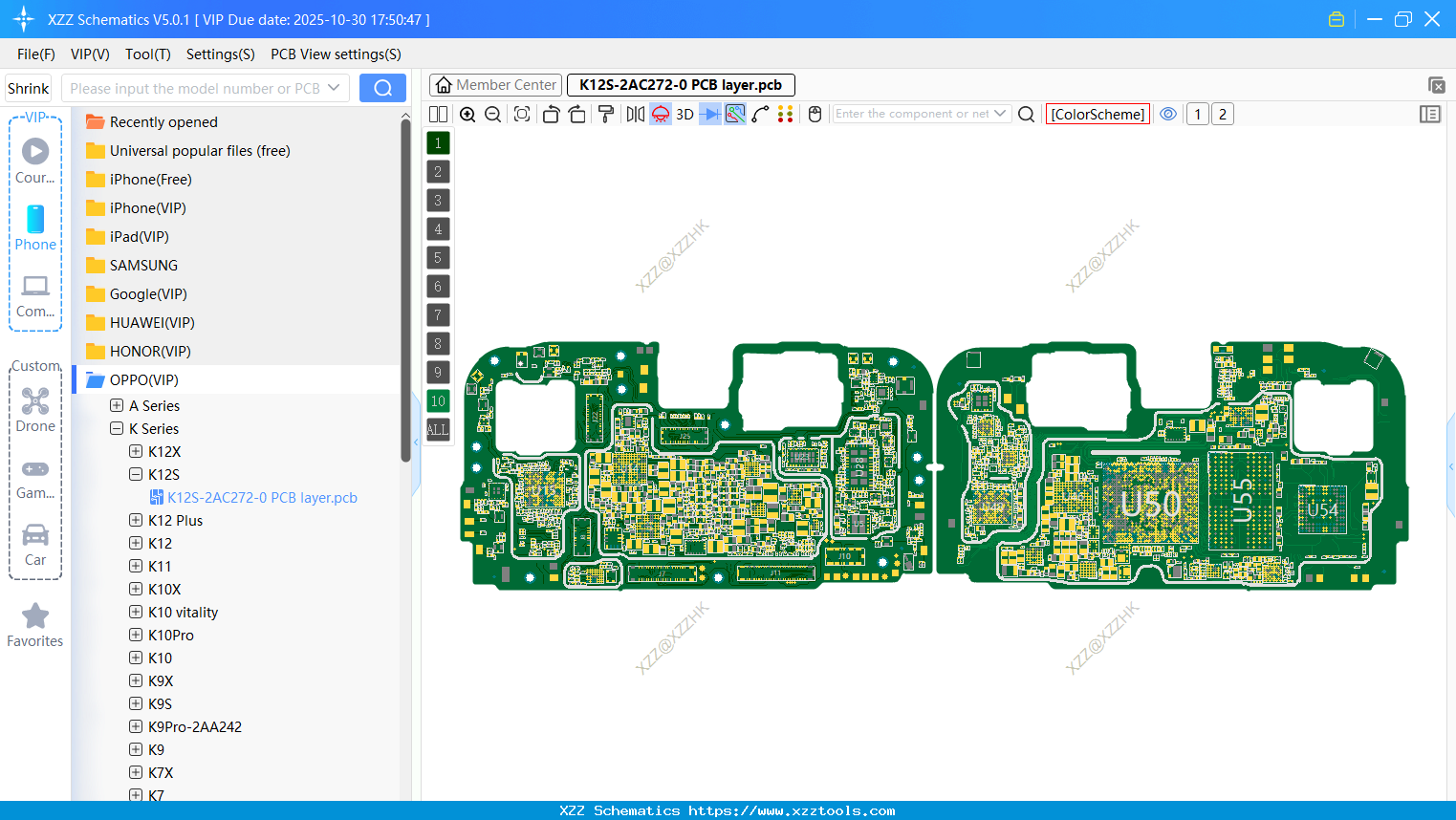Collapse the K12S node
The width and height of the screenshot is (1456, 820).
point(136,474)
